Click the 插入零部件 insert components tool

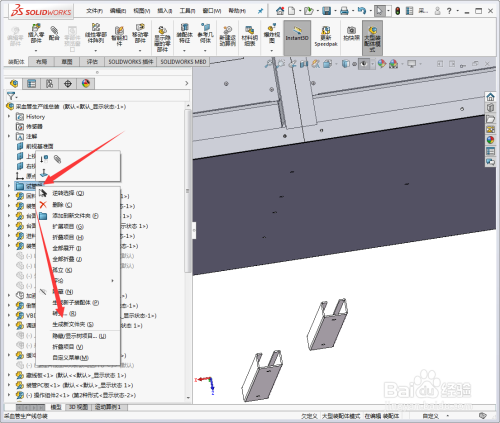[36, 33]
